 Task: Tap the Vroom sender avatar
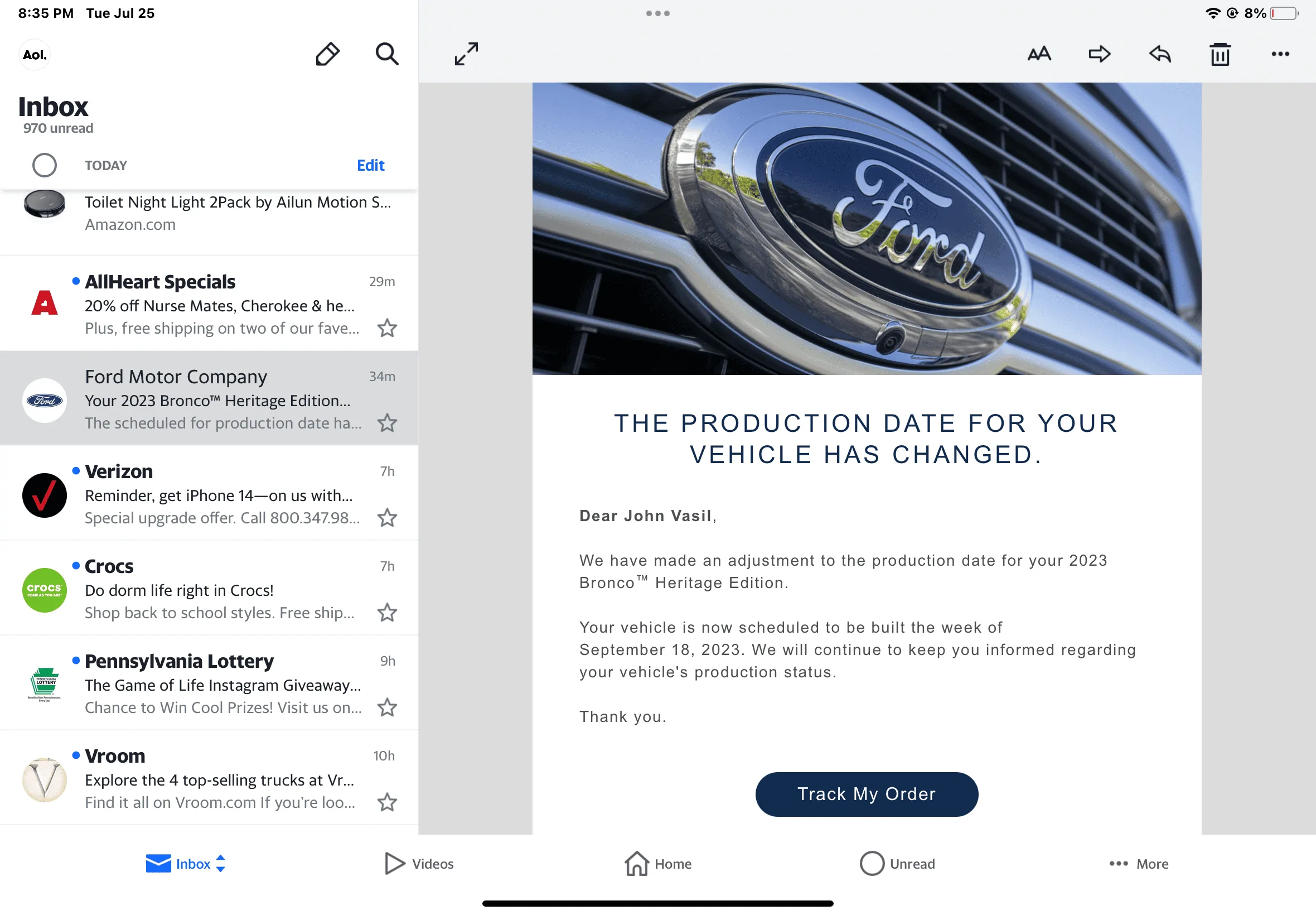[45, 779]
